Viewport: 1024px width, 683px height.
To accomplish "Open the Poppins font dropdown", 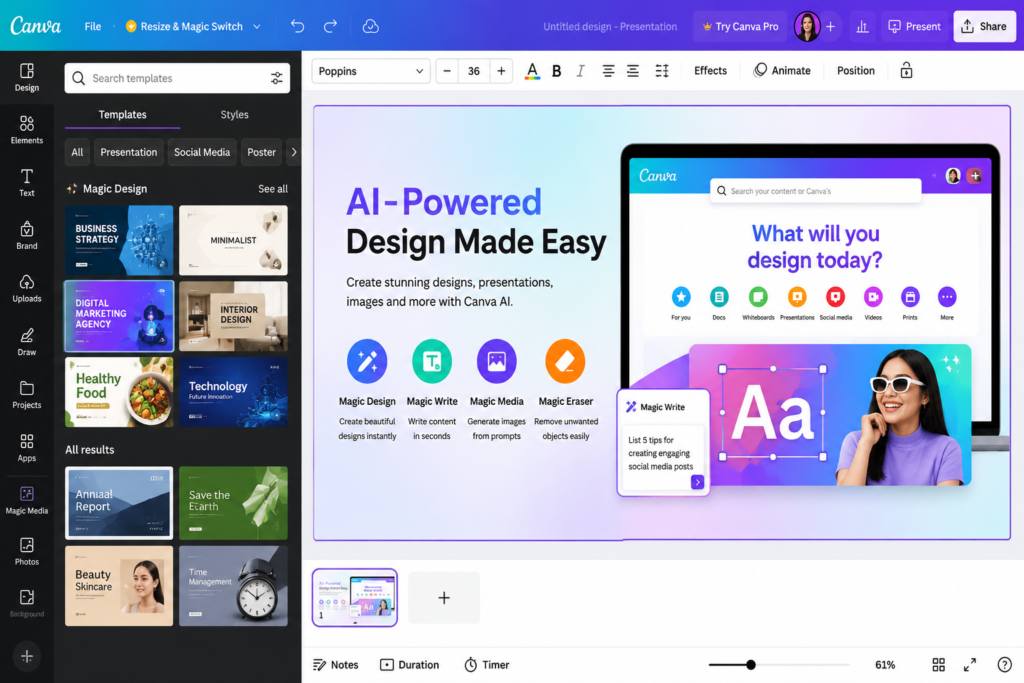I will (x=371, y=71).
